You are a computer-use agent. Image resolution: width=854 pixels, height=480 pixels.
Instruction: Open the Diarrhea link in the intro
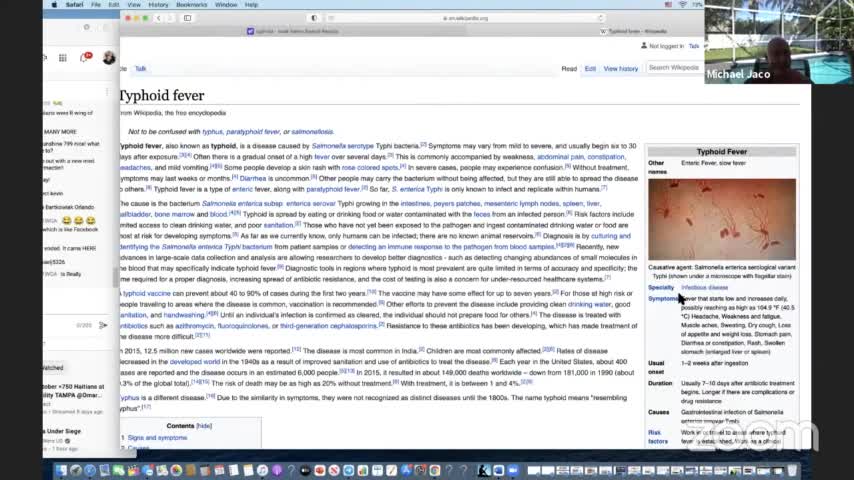pos(253,179)
